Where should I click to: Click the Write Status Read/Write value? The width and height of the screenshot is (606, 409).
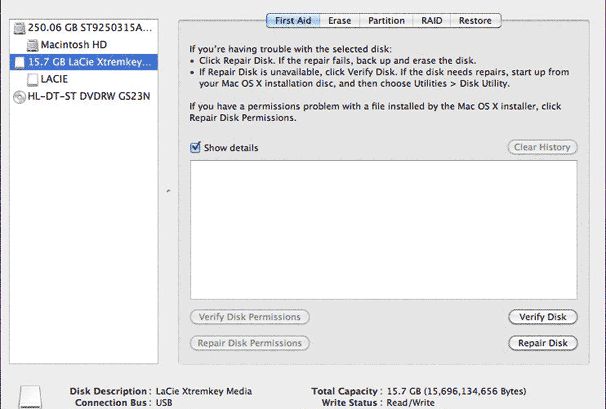click(x=410, y=403)
